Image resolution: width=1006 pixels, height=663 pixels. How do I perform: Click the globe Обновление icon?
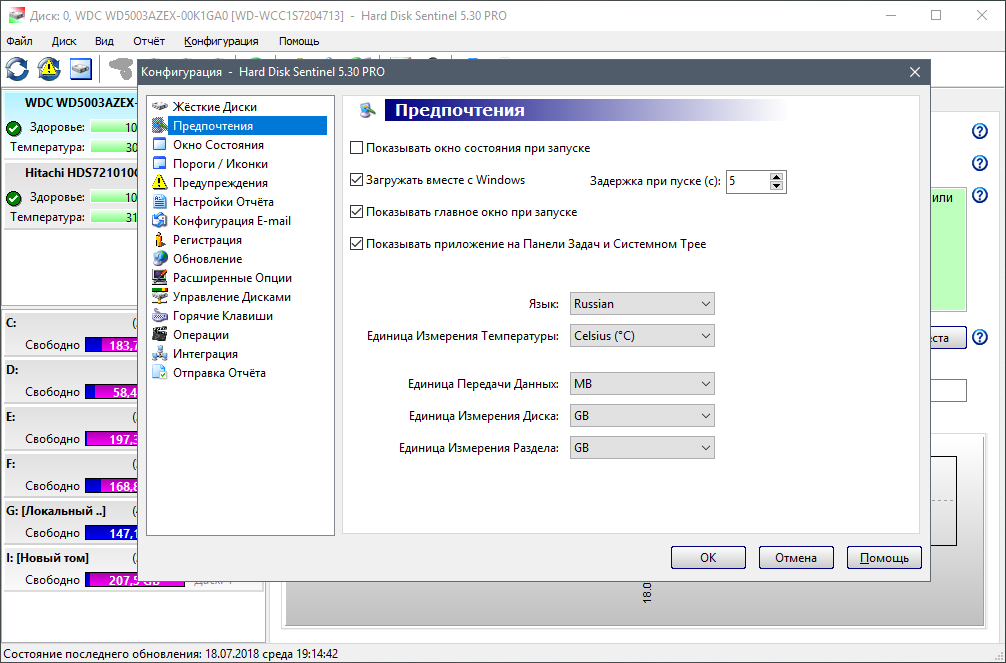click(160, 259)
